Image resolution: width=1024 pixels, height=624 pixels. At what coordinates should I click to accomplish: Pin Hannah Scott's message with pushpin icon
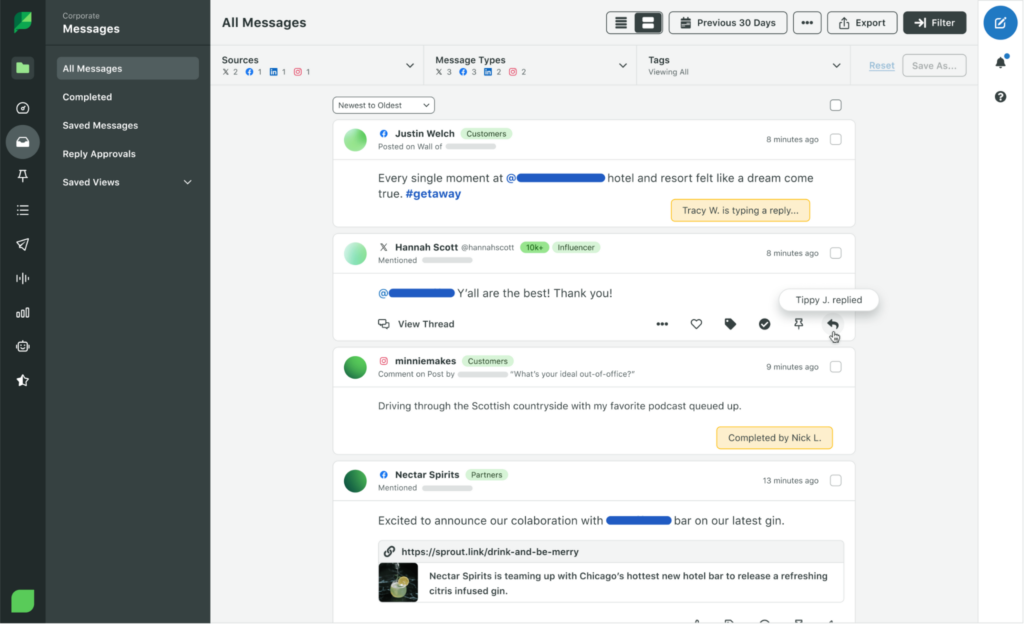click(798, 324)
